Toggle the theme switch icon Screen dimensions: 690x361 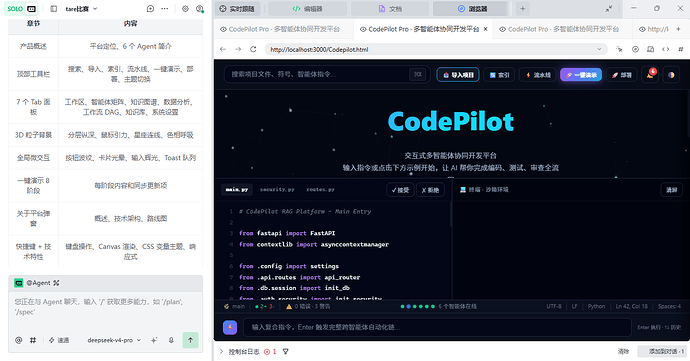[x=671, y=75]
